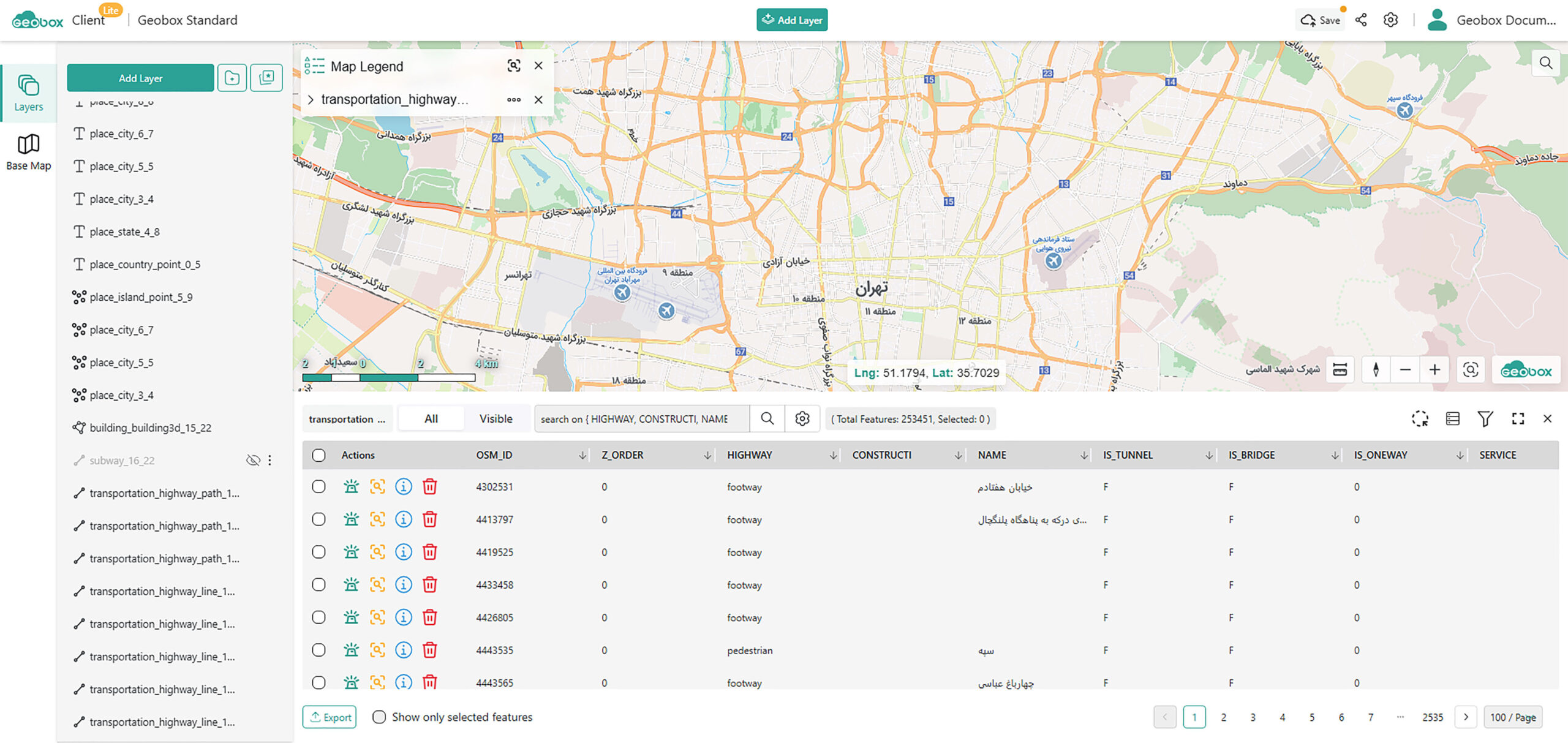Enable Show only selected features
Screen dimensions: 1568x743
click(x=379, y=717)
